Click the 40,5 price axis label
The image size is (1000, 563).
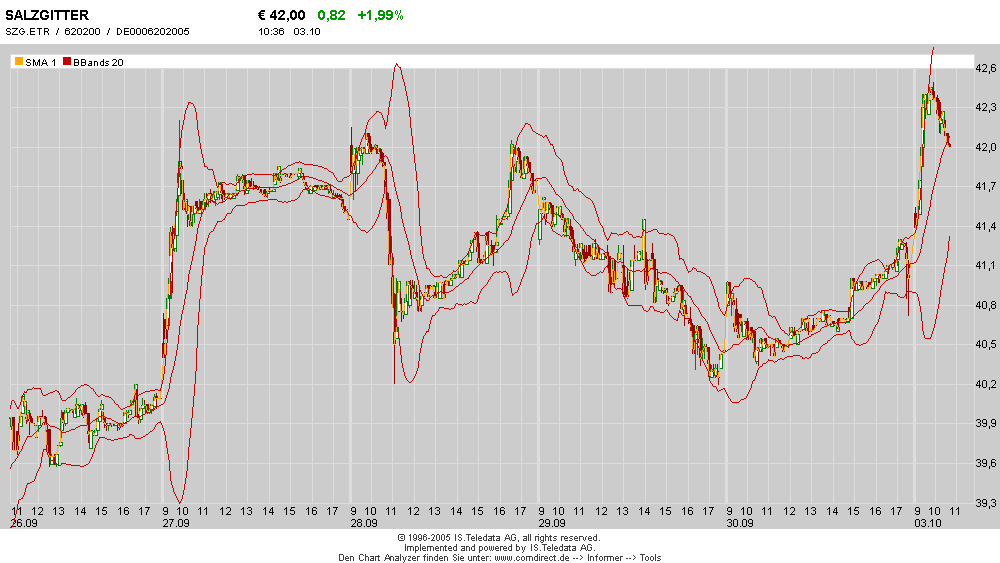[x=986, y=344]
